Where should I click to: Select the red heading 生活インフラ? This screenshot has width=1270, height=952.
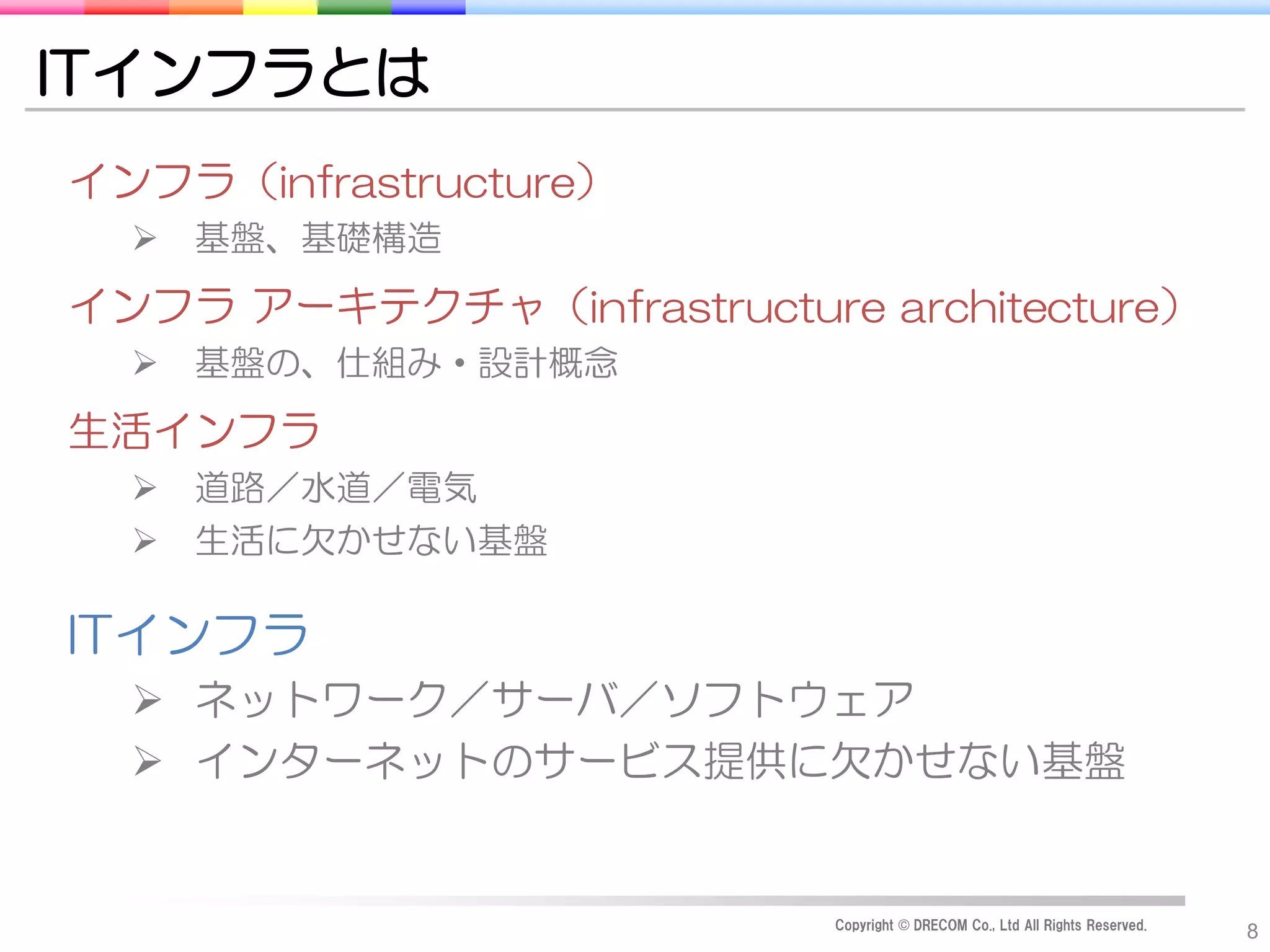click(x=195, y=430)
